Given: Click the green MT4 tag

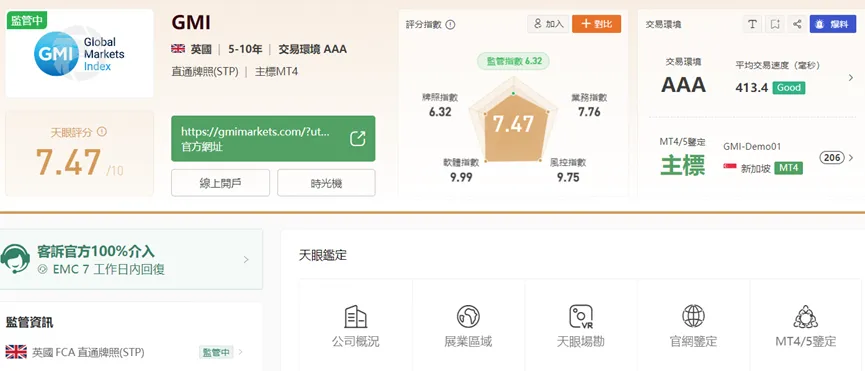Looking at the screenshot, I should [x=788, y=168].
